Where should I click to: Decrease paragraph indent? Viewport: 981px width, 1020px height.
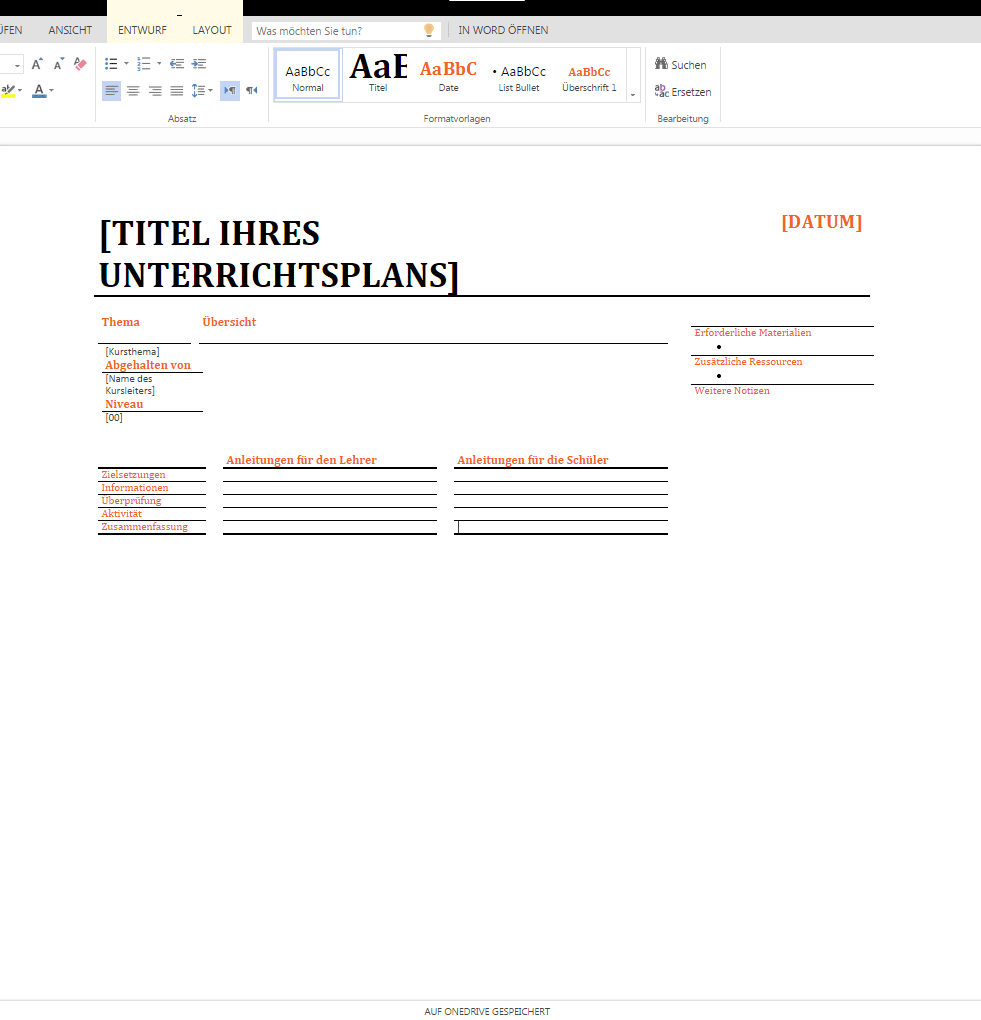coord(177,64)
